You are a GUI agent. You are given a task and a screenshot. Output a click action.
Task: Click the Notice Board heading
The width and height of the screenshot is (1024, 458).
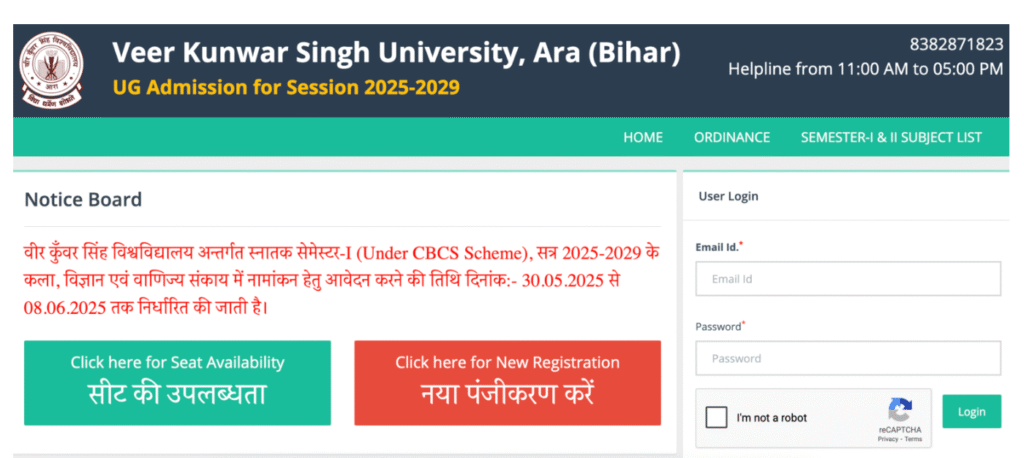(x=83, y=199)
